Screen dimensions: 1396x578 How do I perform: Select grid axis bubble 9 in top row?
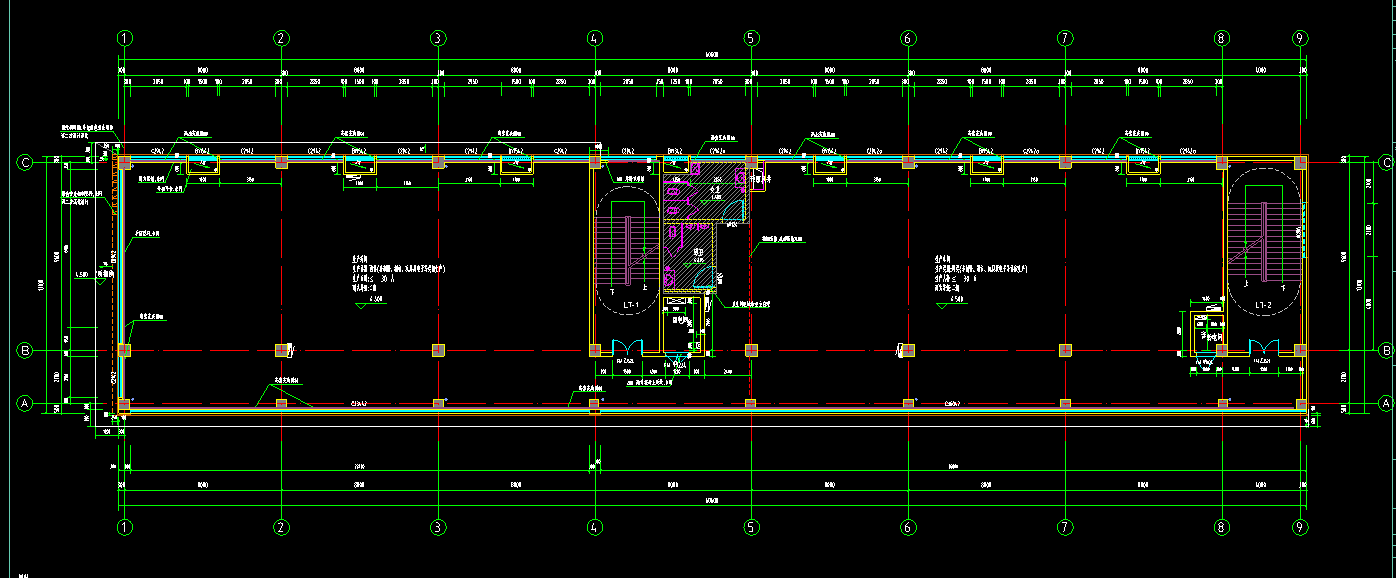tap(1299, 38)
